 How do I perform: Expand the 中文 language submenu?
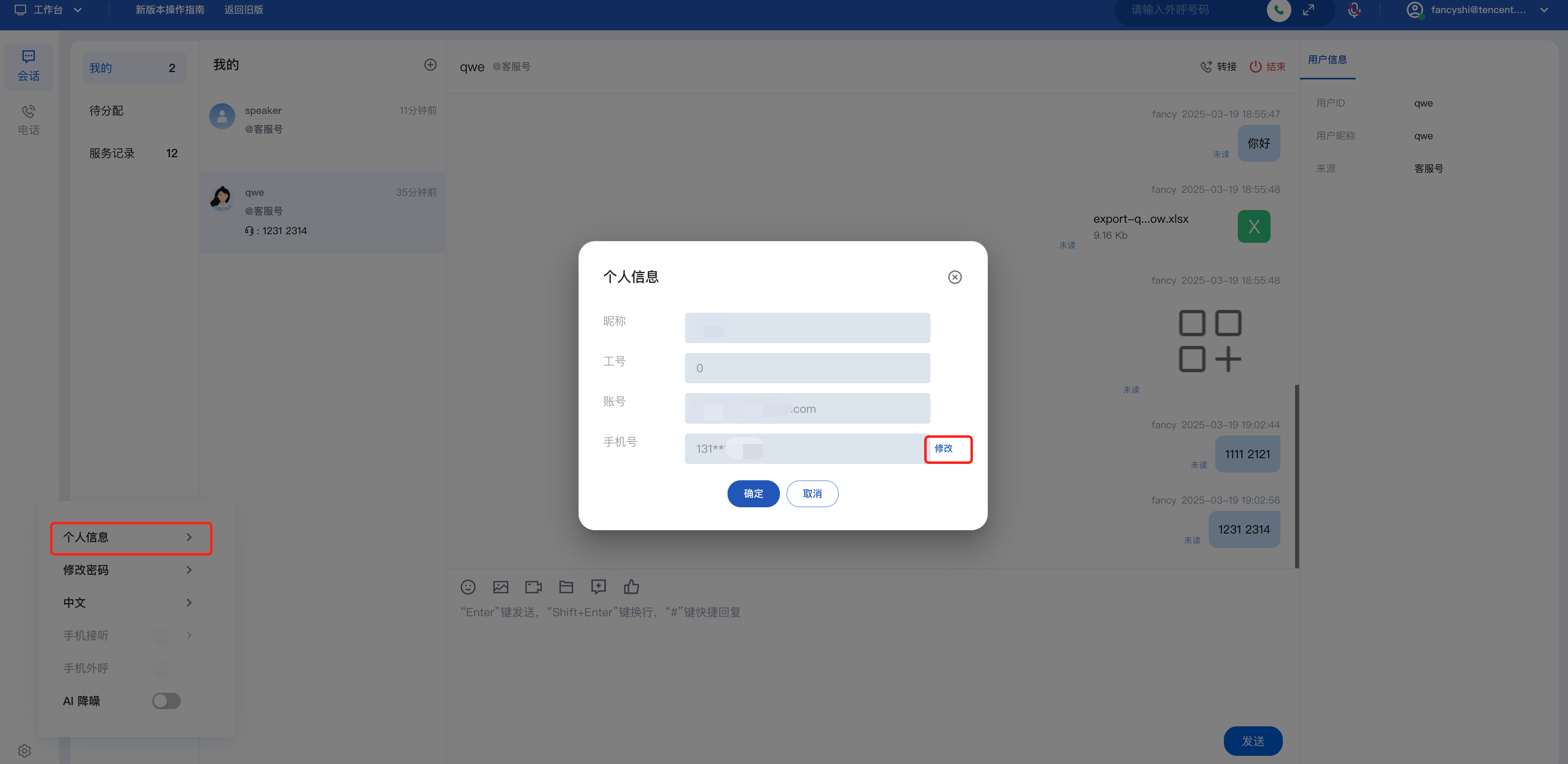pos(128,603)
